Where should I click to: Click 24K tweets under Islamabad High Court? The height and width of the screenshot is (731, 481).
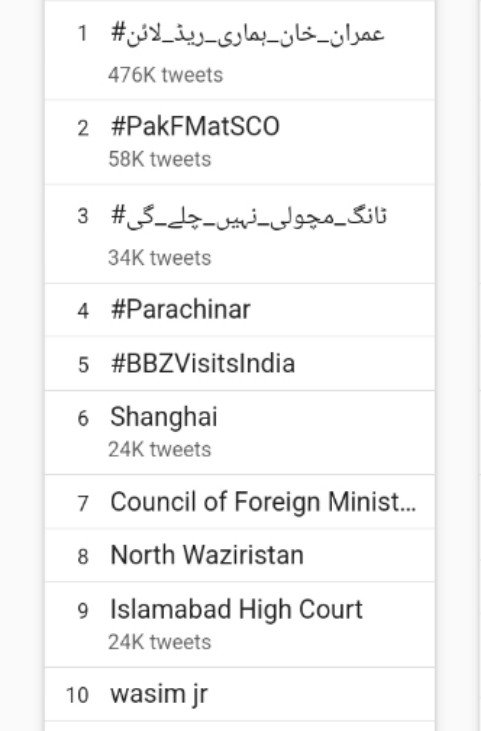tap(160, 642)
